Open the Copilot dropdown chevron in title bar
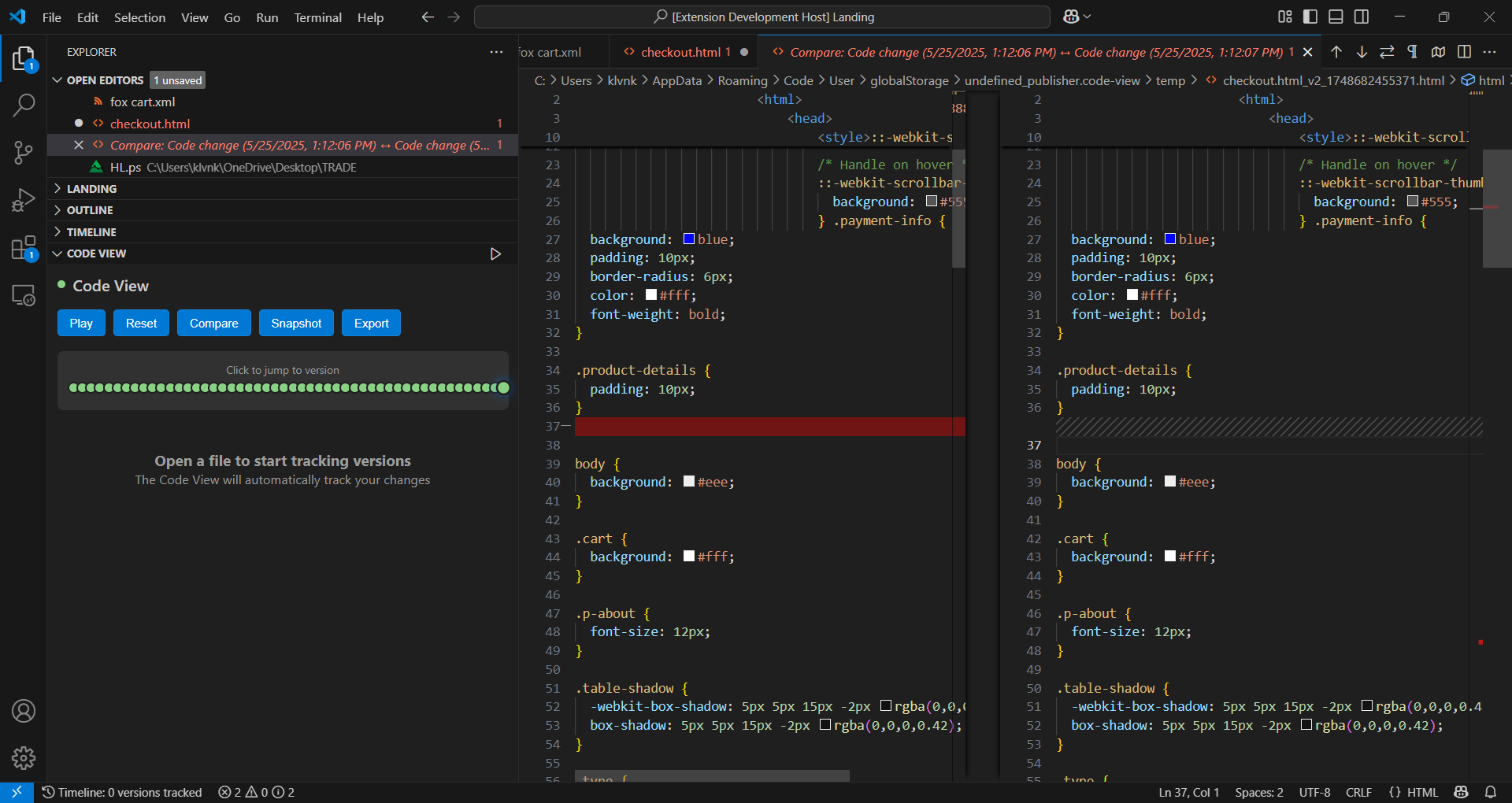 [1088, 17]
